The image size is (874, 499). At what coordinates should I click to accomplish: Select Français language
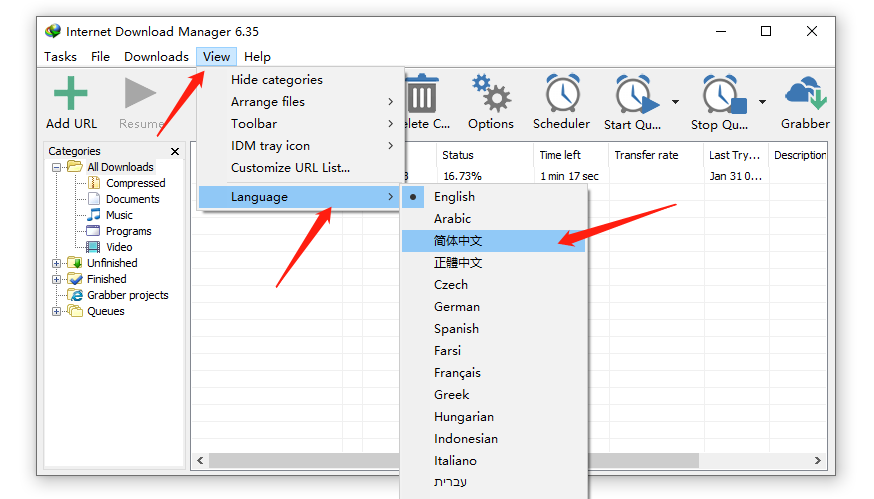tap(494, 373)
